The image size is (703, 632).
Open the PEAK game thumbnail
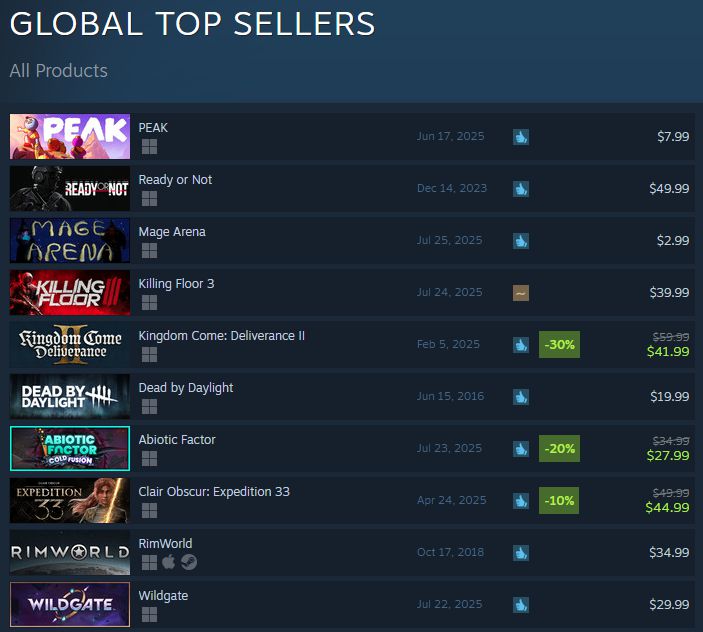70,136
